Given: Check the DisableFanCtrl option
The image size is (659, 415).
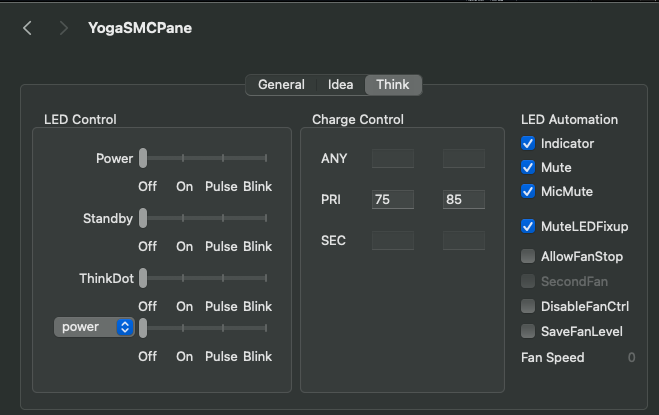Looking at the screenshot, I should pos(529,306).
